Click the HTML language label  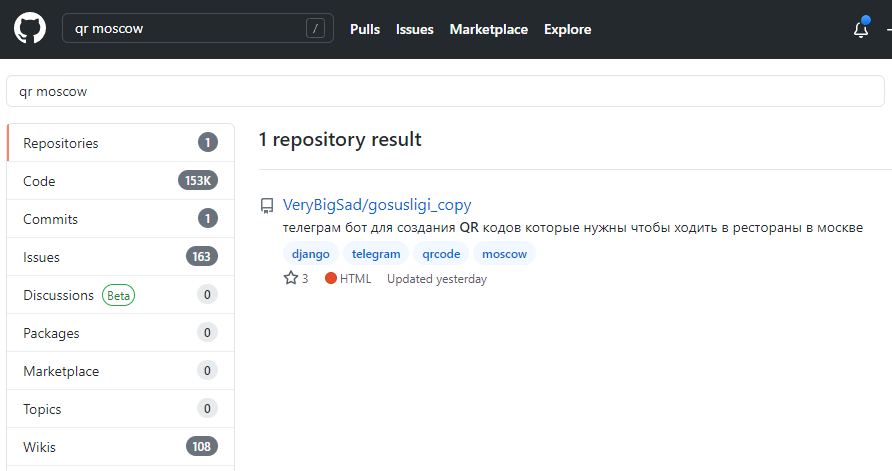(356, 279)
